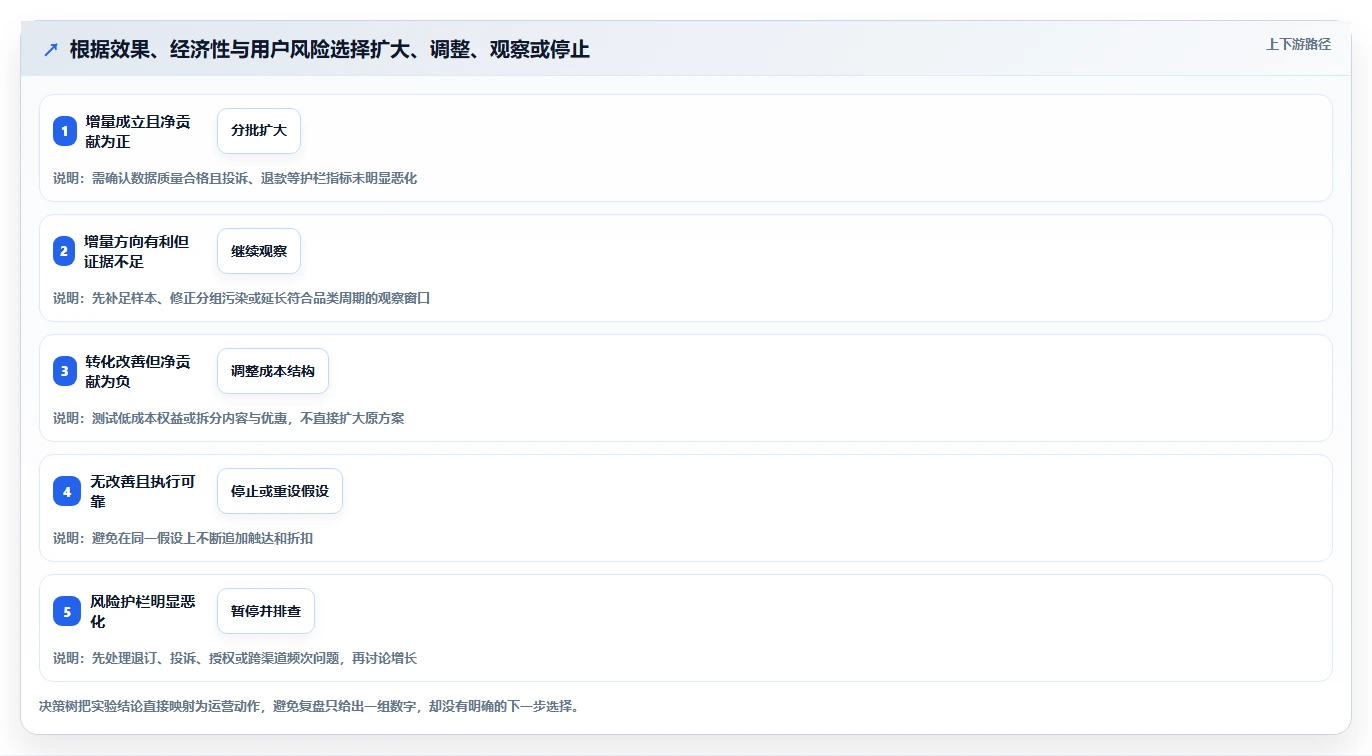Image resolution: width=1372 pixels, height=756 pixels.
Task: Click the panel heading 根据效果、经济性与用户风险选择
Action: [x=330, y=49]
